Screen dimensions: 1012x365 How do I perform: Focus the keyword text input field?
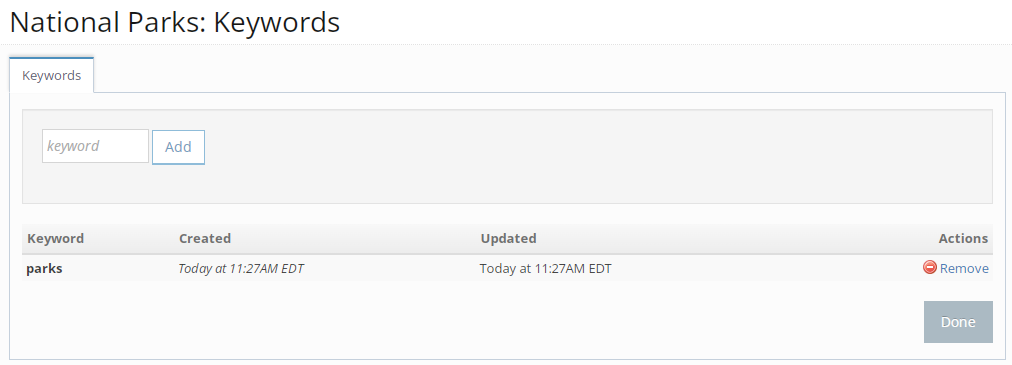coord(96,146)
